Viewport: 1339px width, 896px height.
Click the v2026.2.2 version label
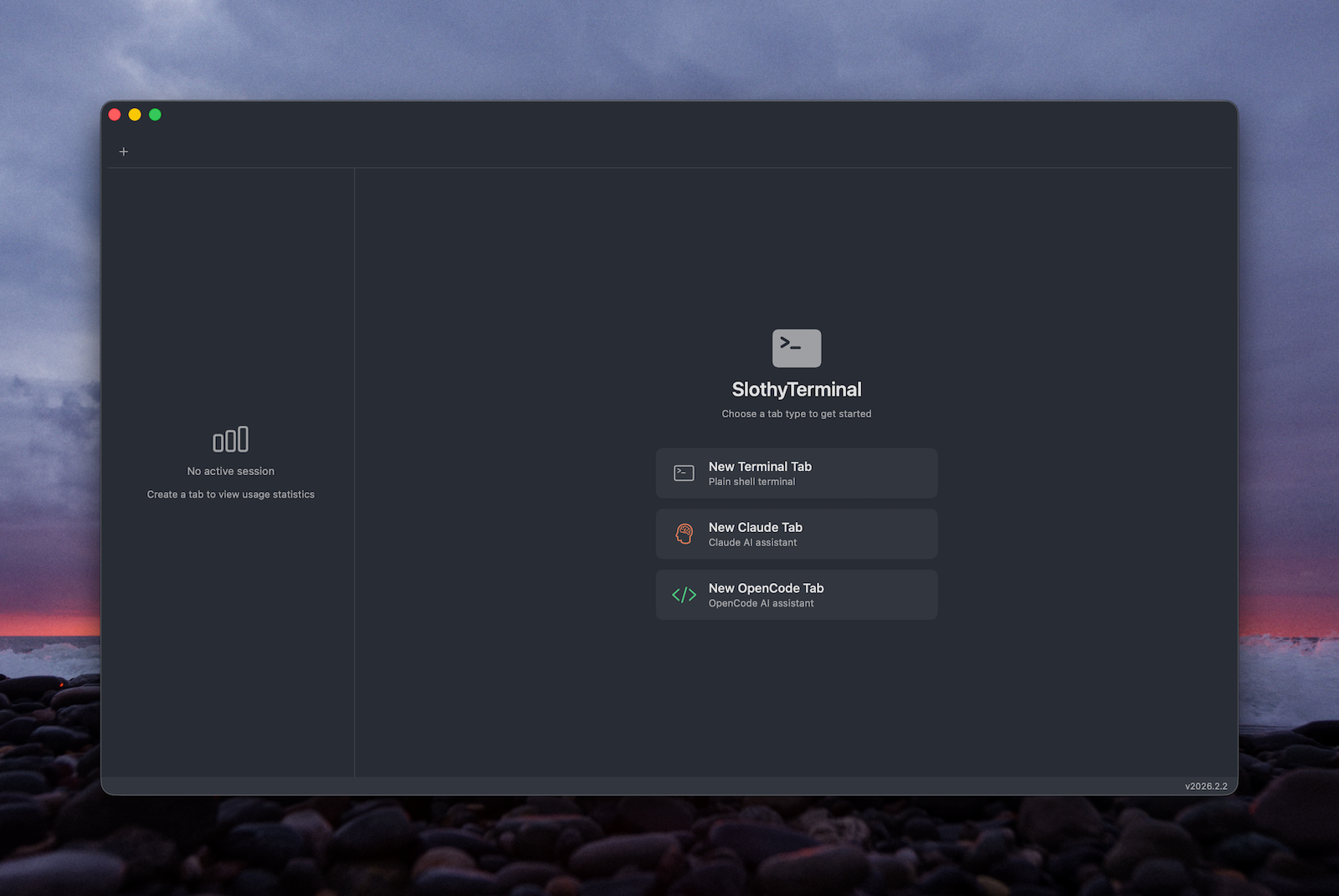tap(1205, 786)
